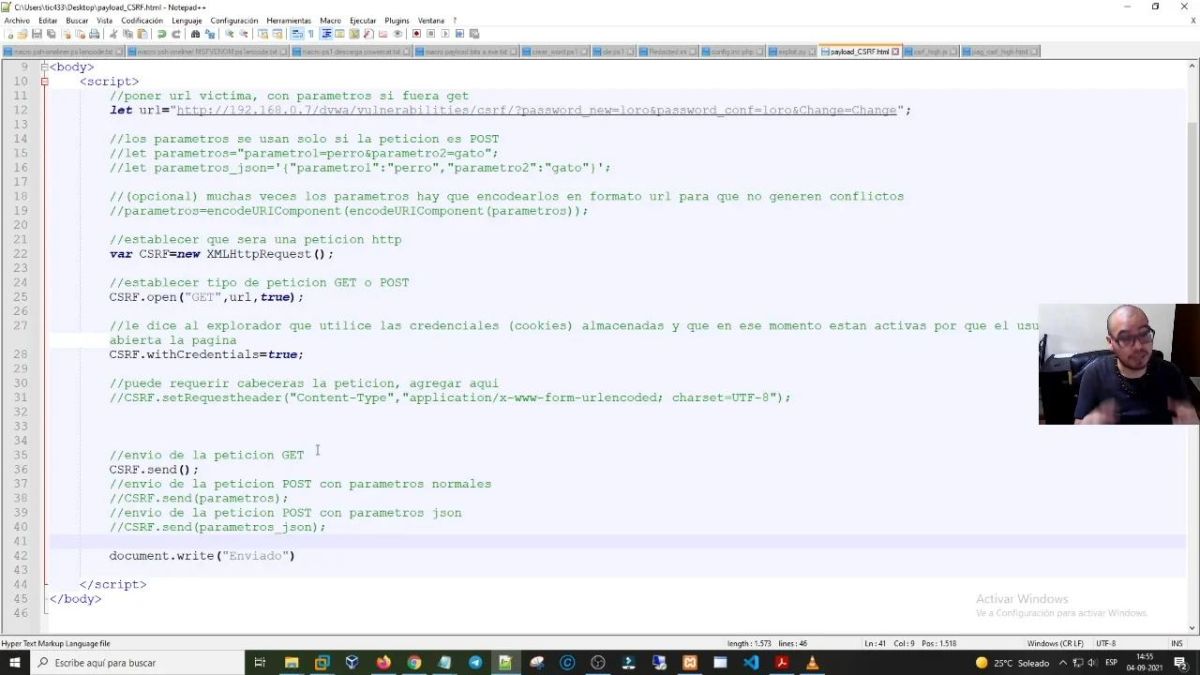The width and height of the screenshot is (1200, 675).
Task: Open the Configuración menu
Action: point(234,20)
